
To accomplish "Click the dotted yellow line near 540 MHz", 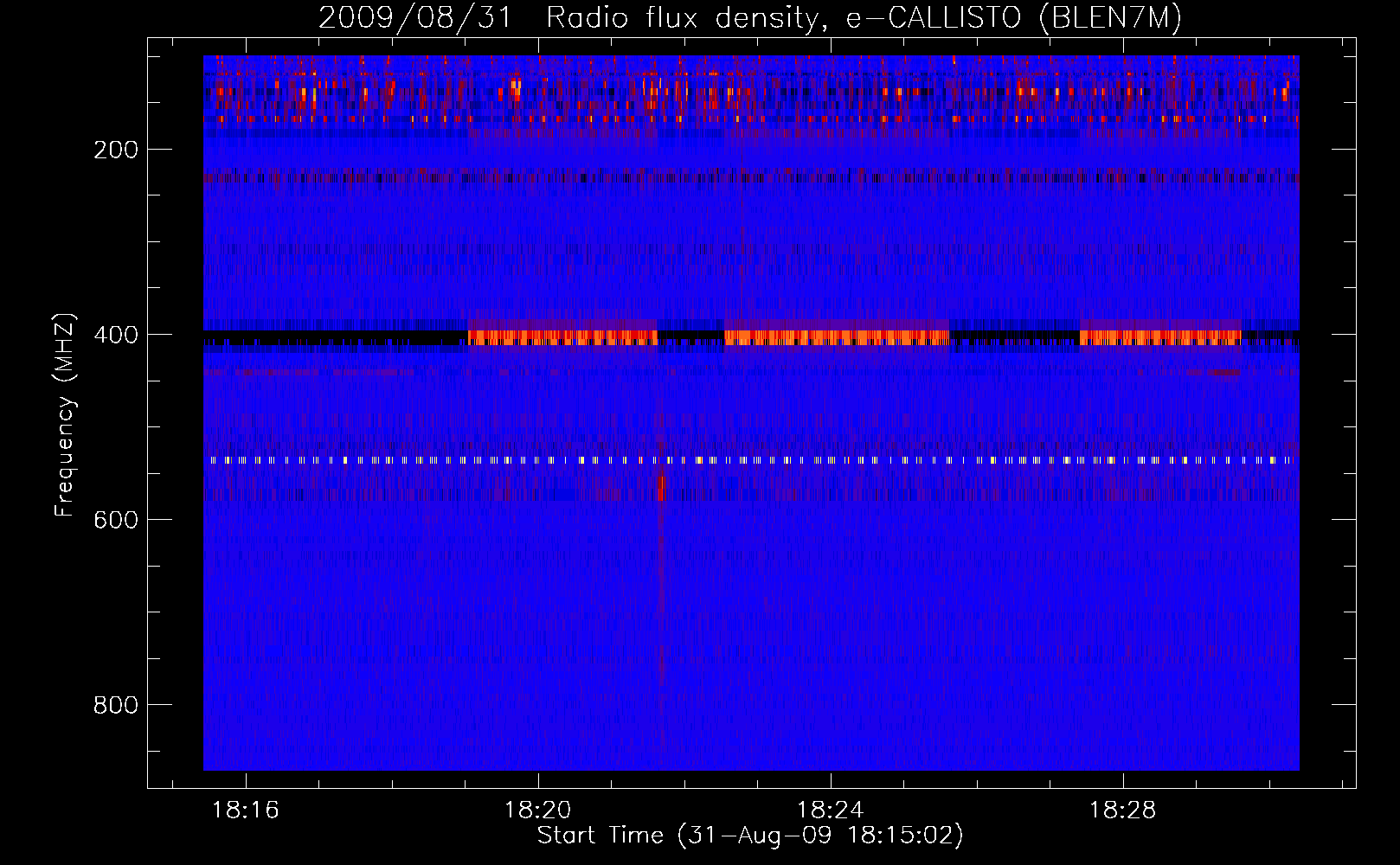I will [751, 460].
